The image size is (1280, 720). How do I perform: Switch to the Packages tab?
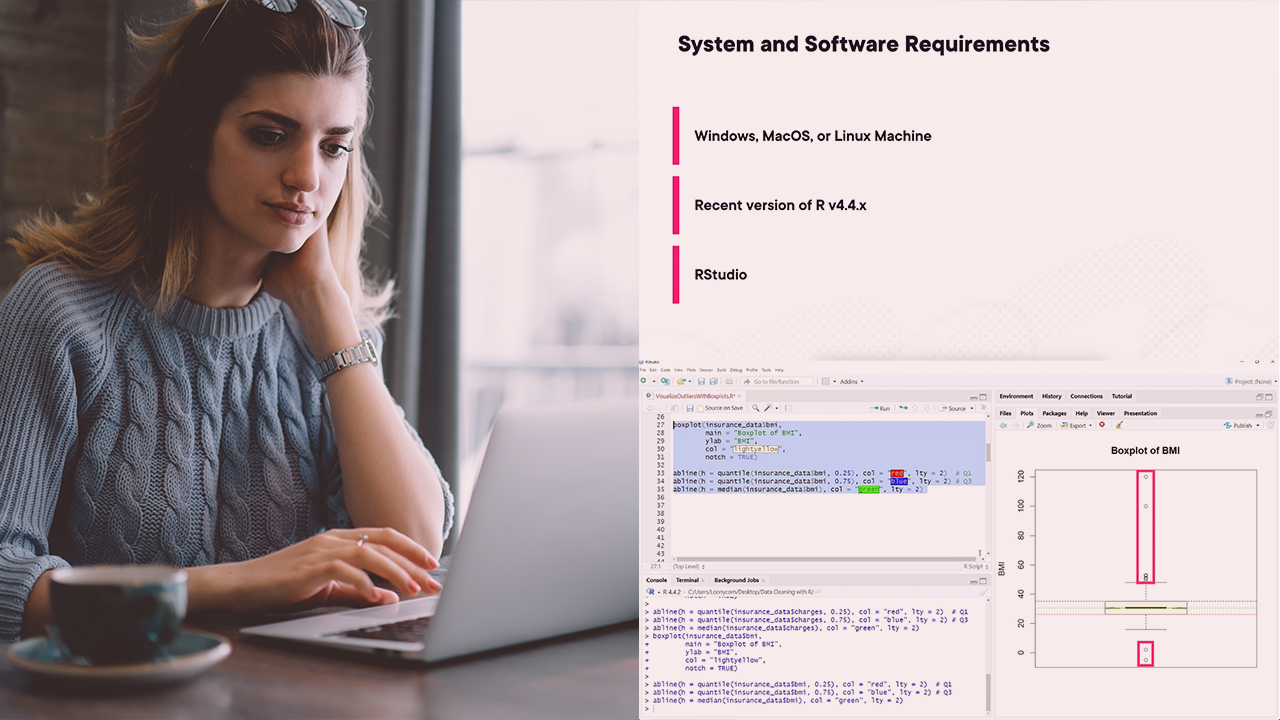tap(1054, 413)
